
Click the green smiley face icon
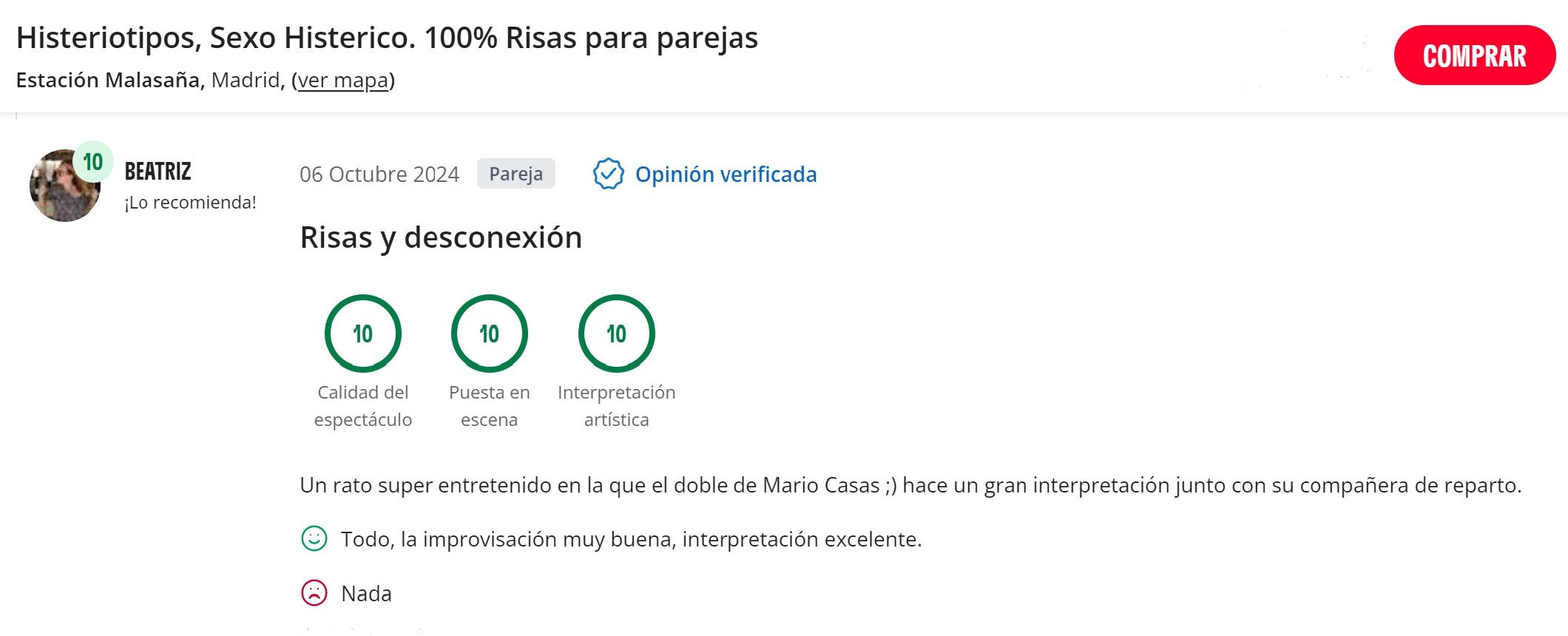pyautogui.click(x=314, y=538)
